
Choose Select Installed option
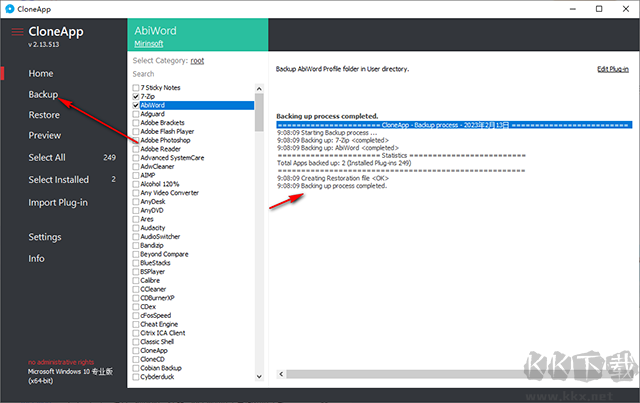tap(58, 180)
